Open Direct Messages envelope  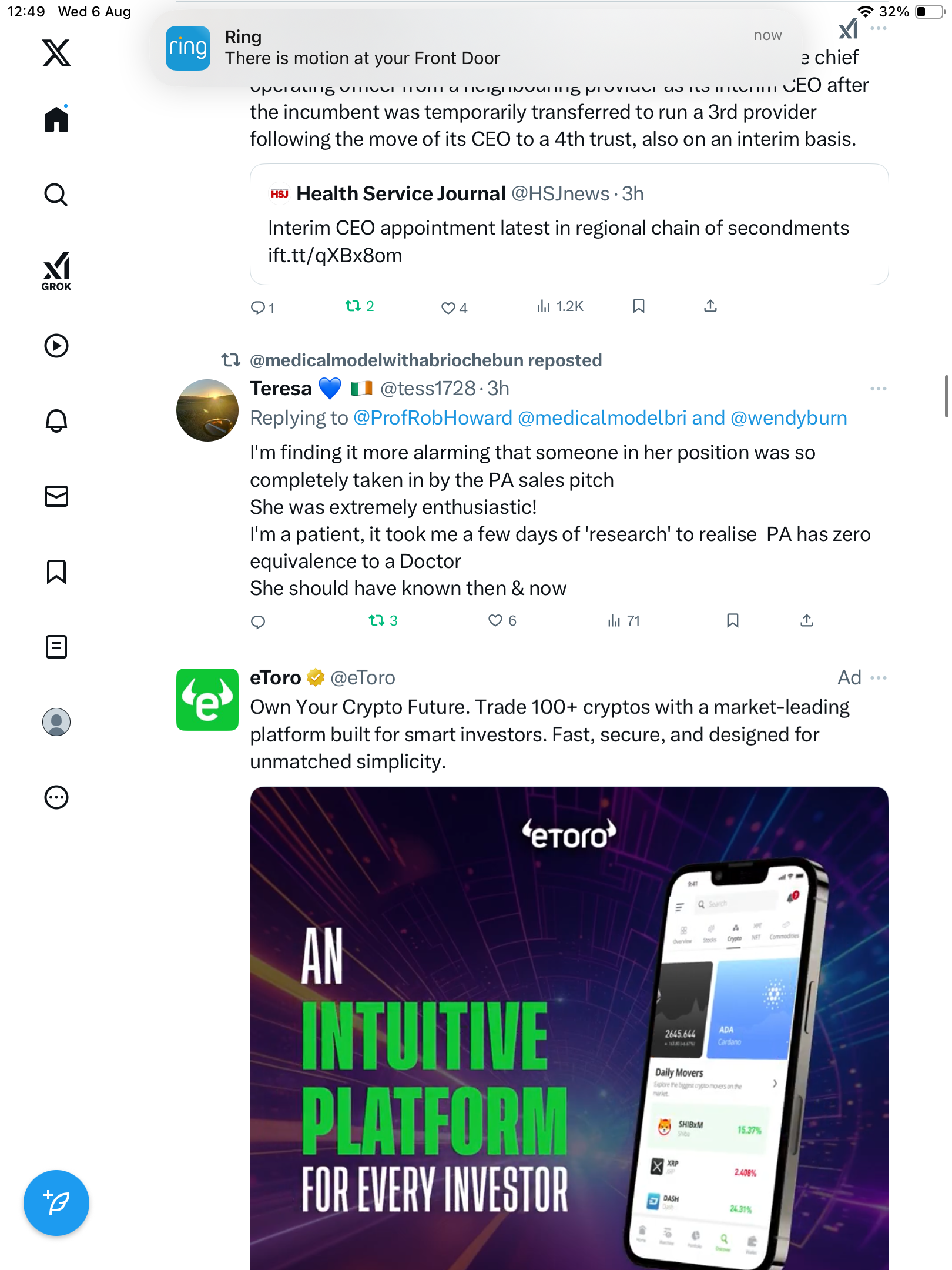point(56,496)
